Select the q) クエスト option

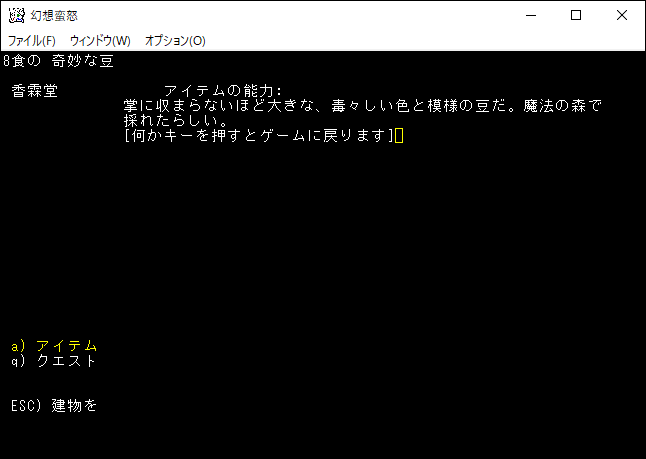click(x=54, y=361)
